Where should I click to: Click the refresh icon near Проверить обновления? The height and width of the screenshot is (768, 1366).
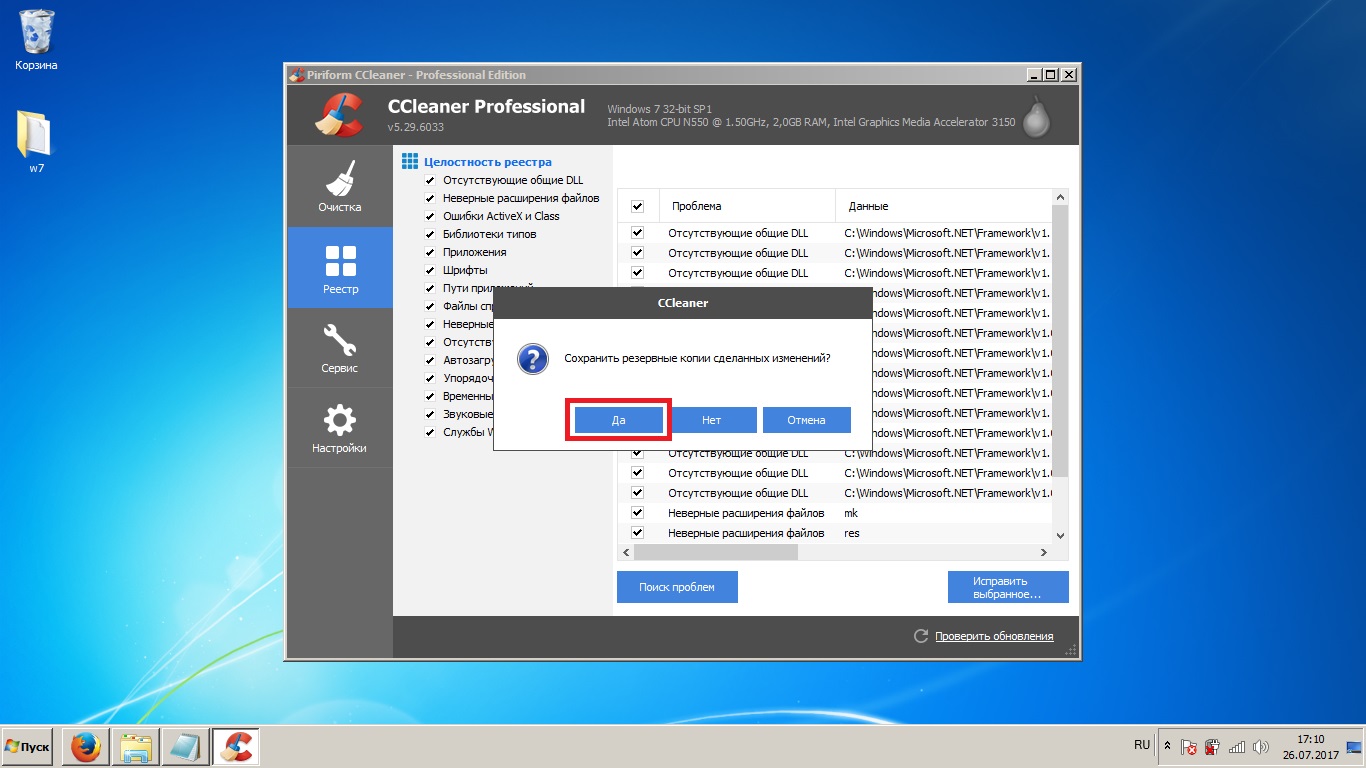(x=921, y=636)
